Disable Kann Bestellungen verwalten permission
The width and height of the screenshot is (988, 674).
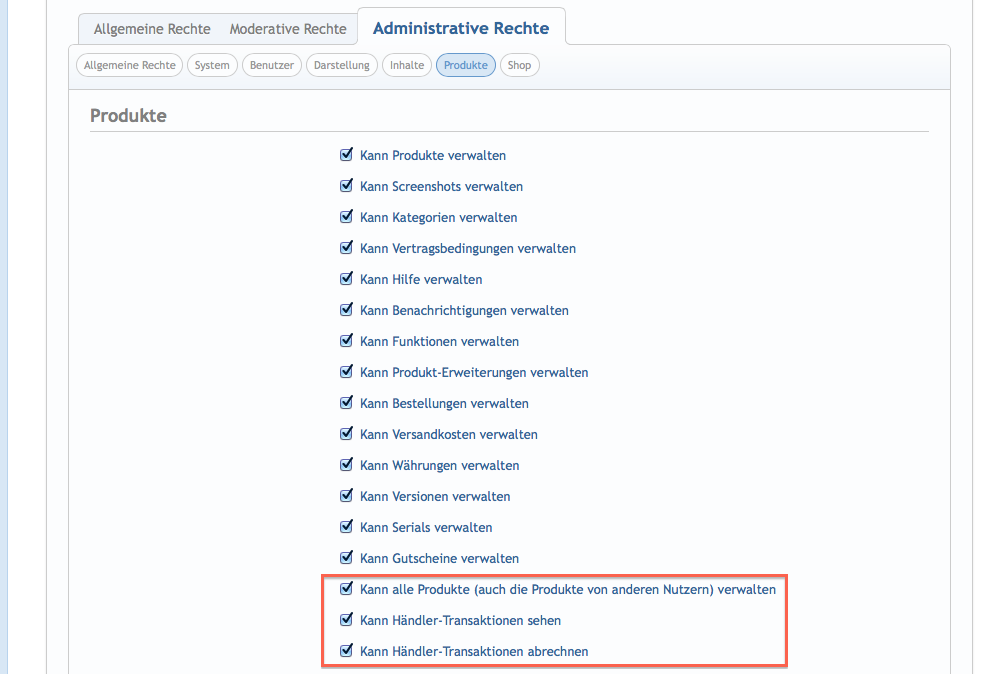(x=346, y=403)
